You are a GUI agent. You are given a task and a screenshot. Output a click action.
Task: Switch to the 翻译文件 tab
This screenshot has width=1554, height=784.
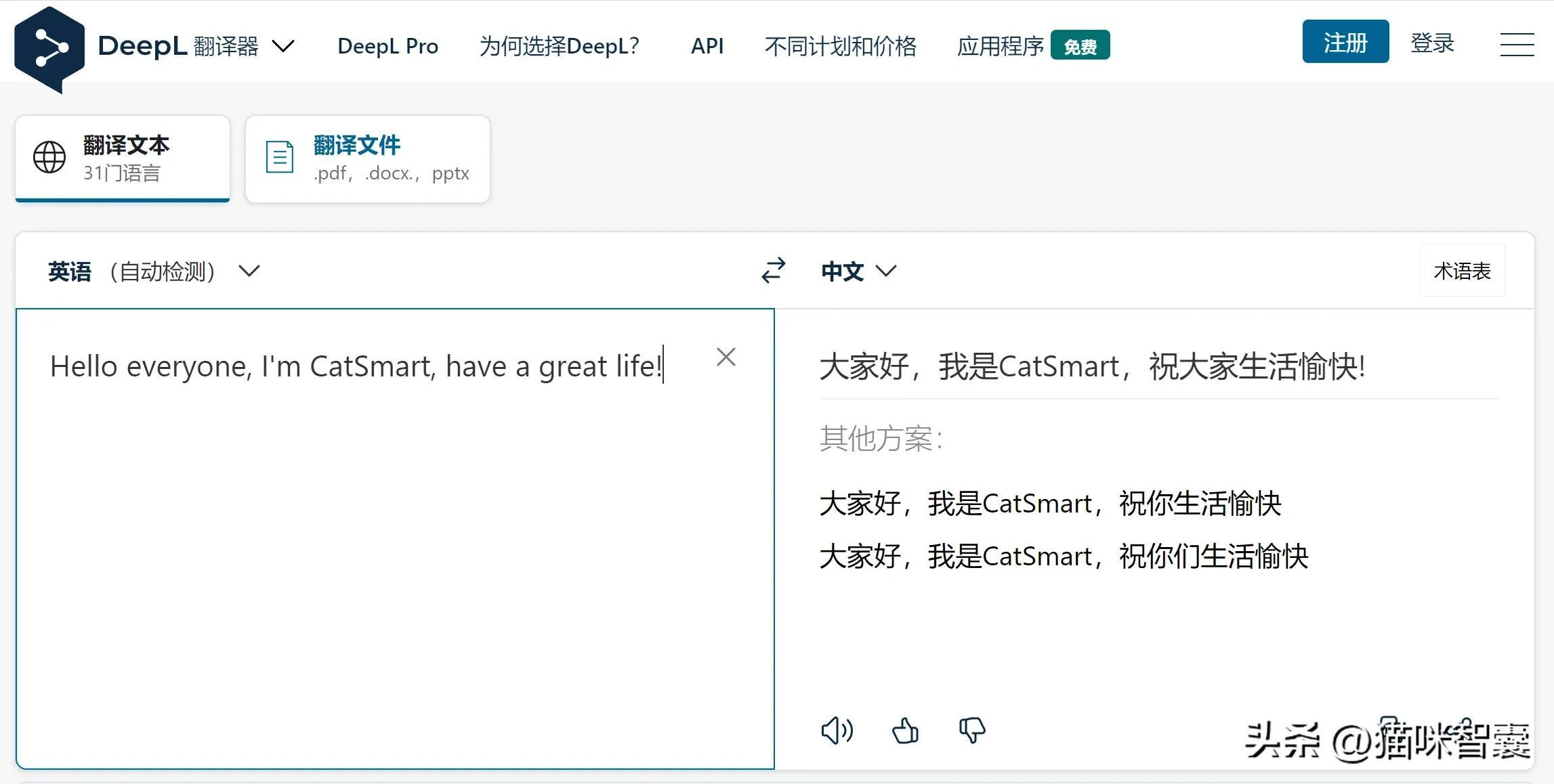click(368, 158)
